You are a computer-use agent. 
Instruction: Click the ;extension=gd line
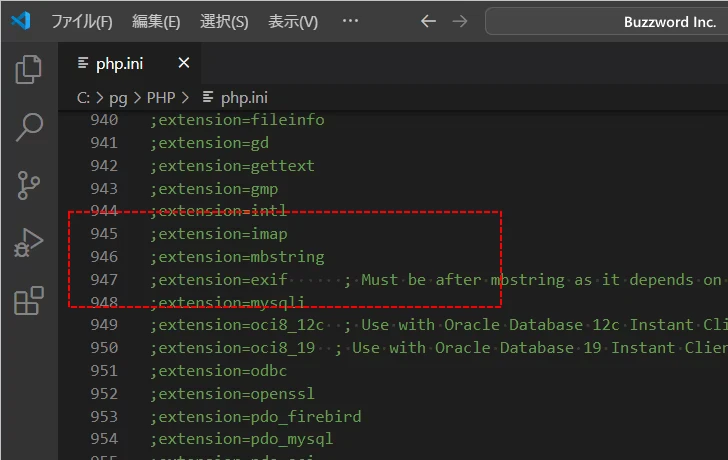click(x=209, y=143)
